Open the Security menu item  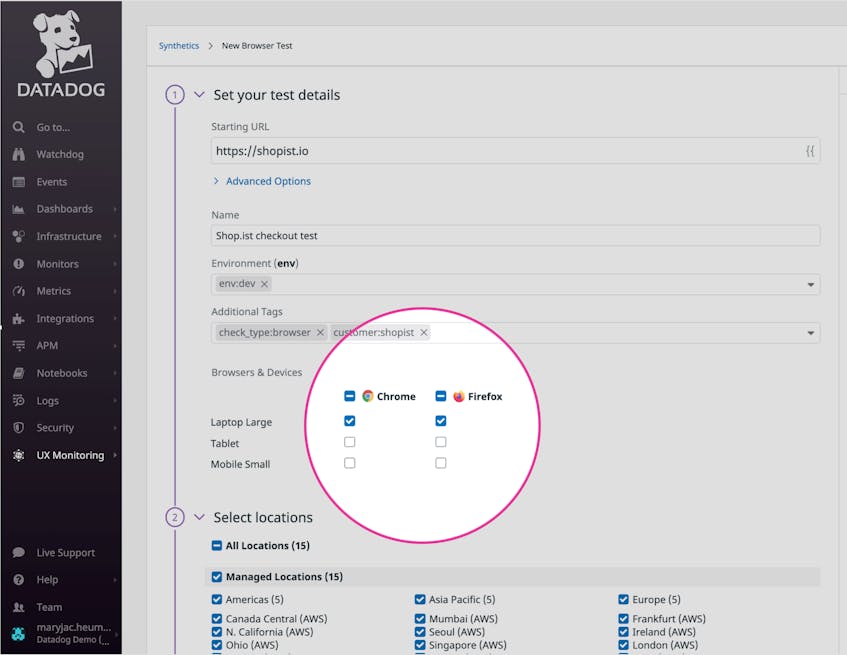coord(55,428)
